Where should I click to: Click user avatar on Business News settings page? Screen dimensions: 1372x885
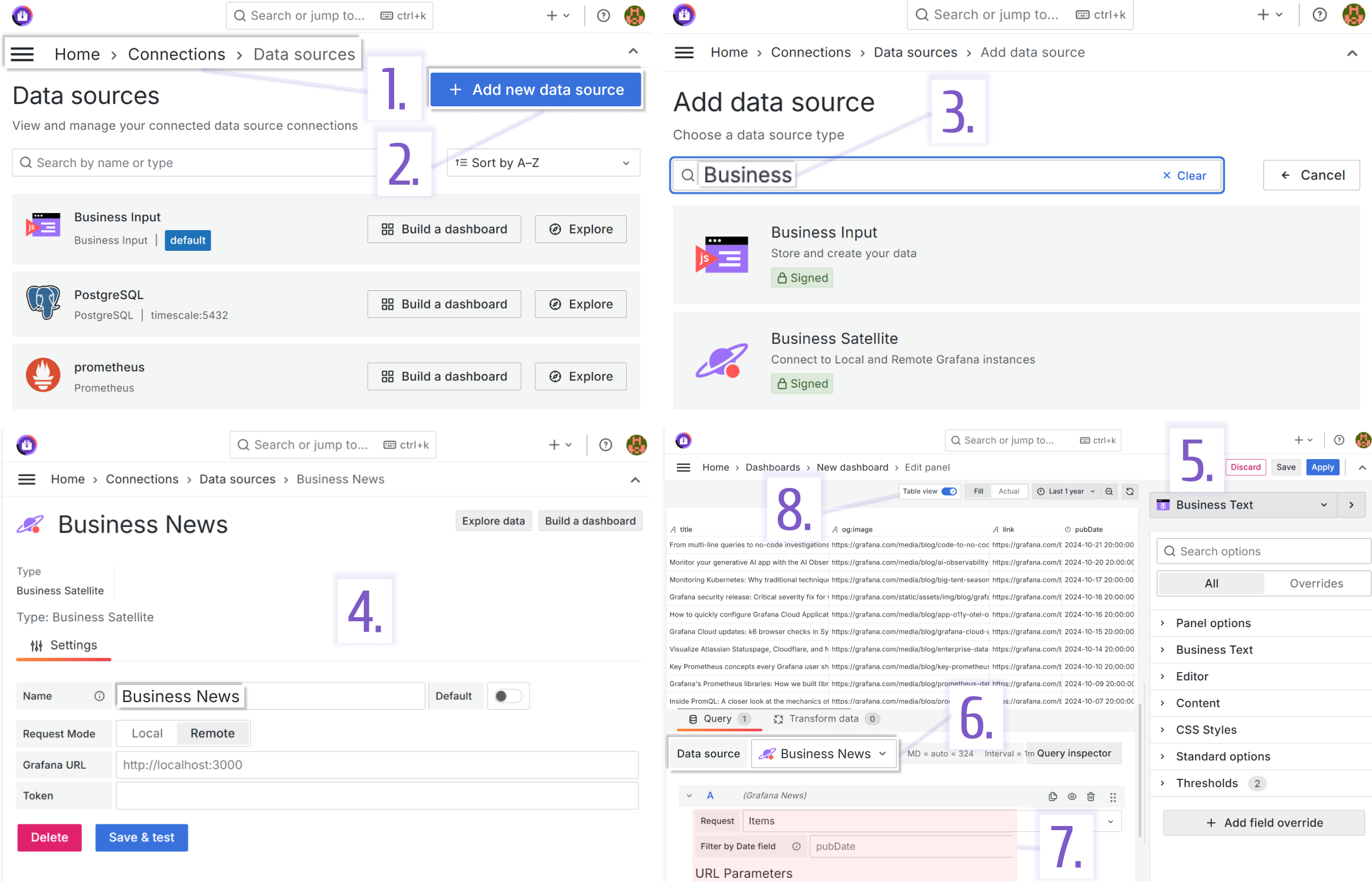(x=636, y=445)
